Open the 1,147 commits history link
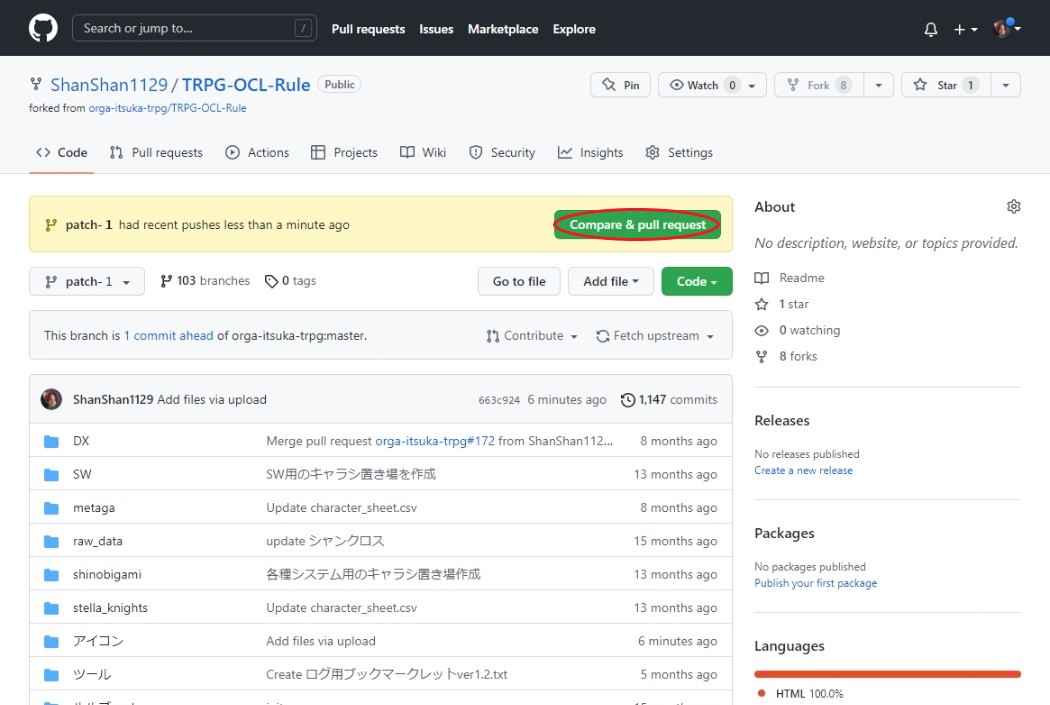The width and height of the screenshot is (1050, 705). pos(669,400)
